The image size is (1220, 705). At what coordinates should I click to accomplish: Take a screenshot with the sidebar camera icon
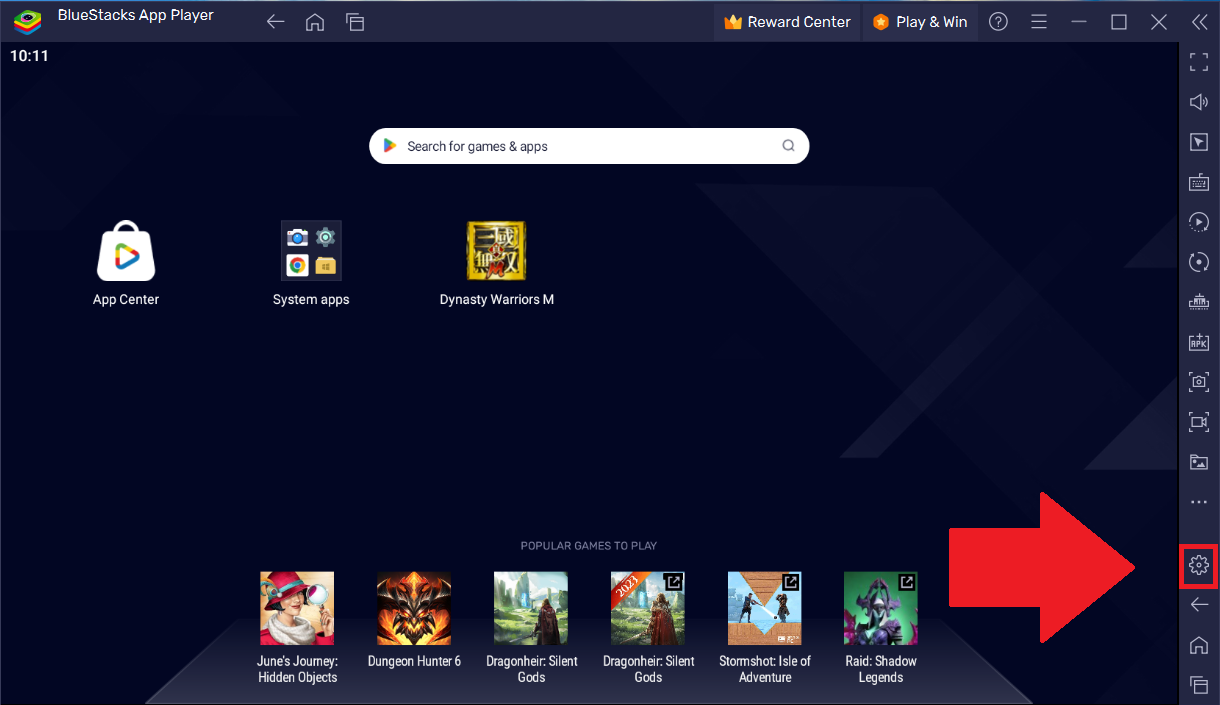tap(1198, 382)
